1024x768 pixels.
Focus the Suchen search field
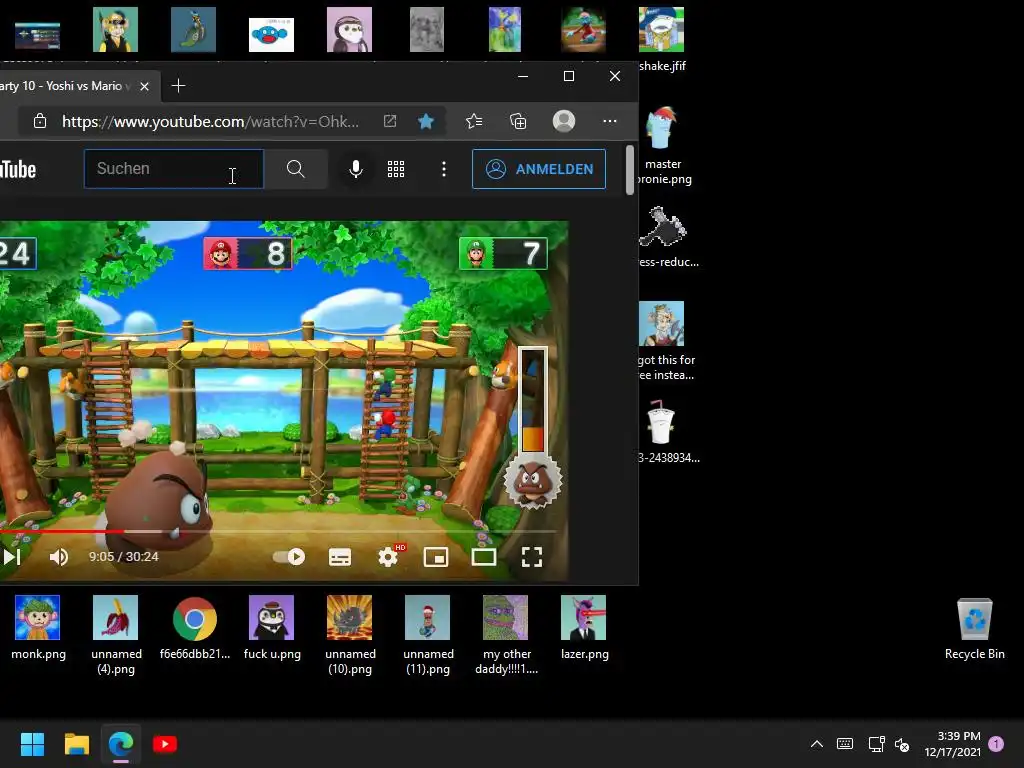[174, 169]
